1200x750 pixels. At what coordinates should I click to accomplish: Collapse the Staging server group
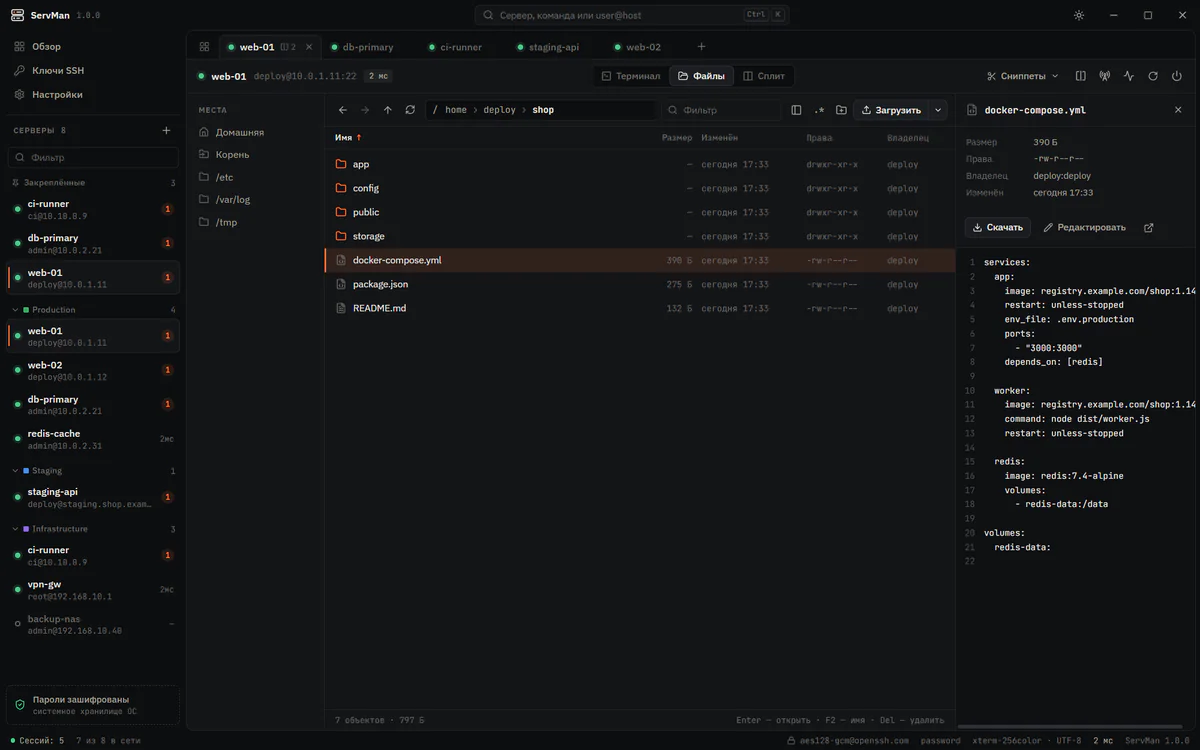tap(93, 471)
